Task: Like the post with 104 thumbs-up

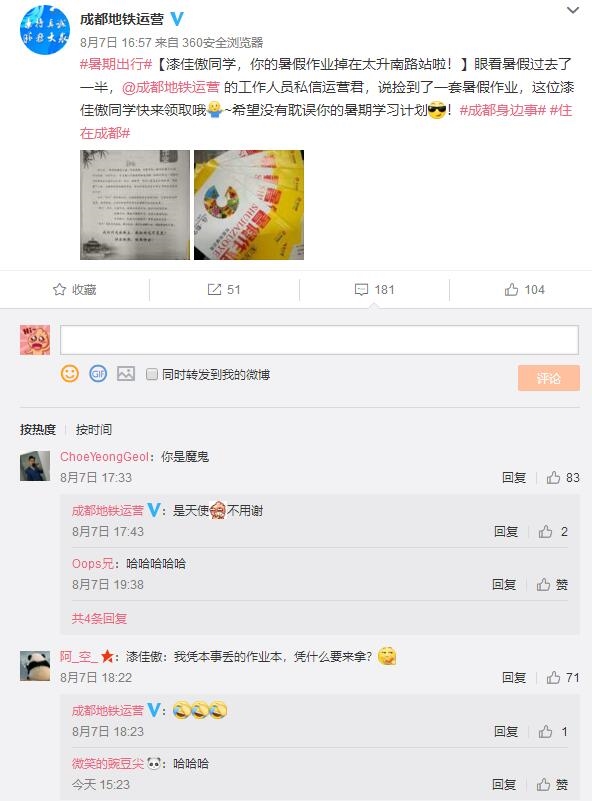Action: tap(511, 290)
